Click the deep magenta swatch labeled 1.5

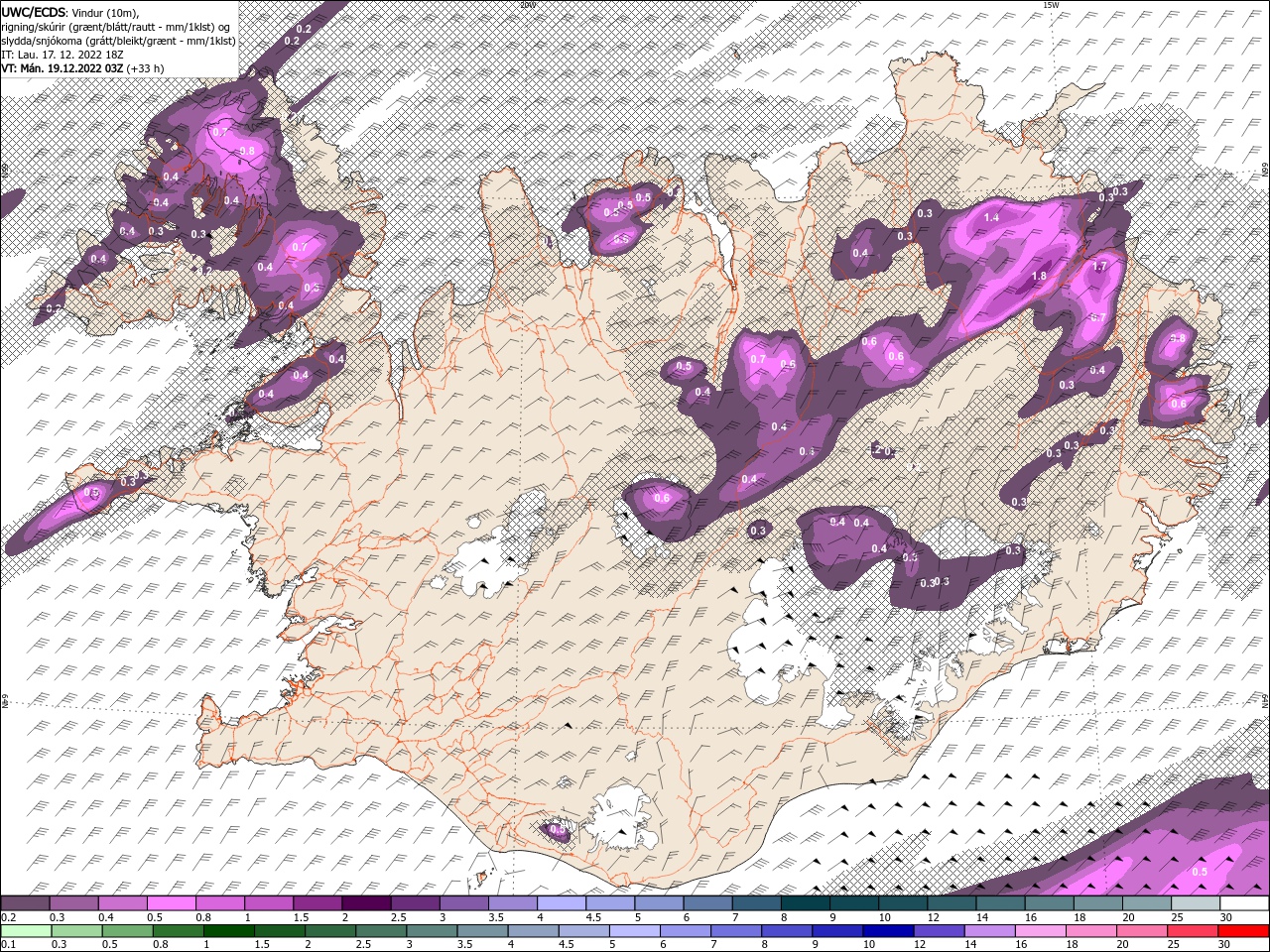[x=317, y=903]
